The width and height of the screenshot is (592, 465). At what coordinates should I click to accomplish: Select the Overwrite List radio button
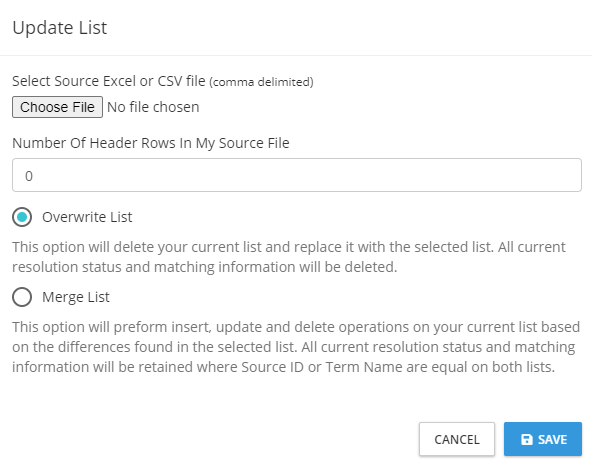click(22, 217)
